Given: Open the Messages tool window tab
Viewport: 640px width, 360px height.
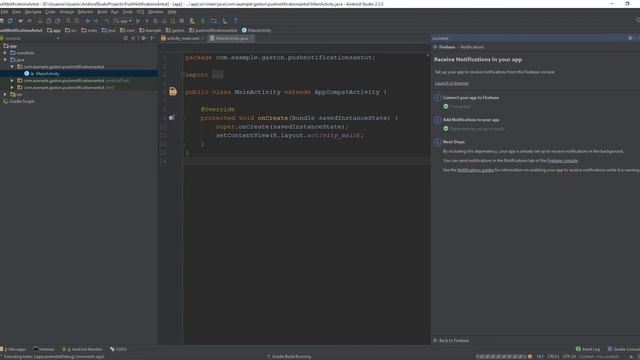Looking at the screenshot, I should 13,349.
